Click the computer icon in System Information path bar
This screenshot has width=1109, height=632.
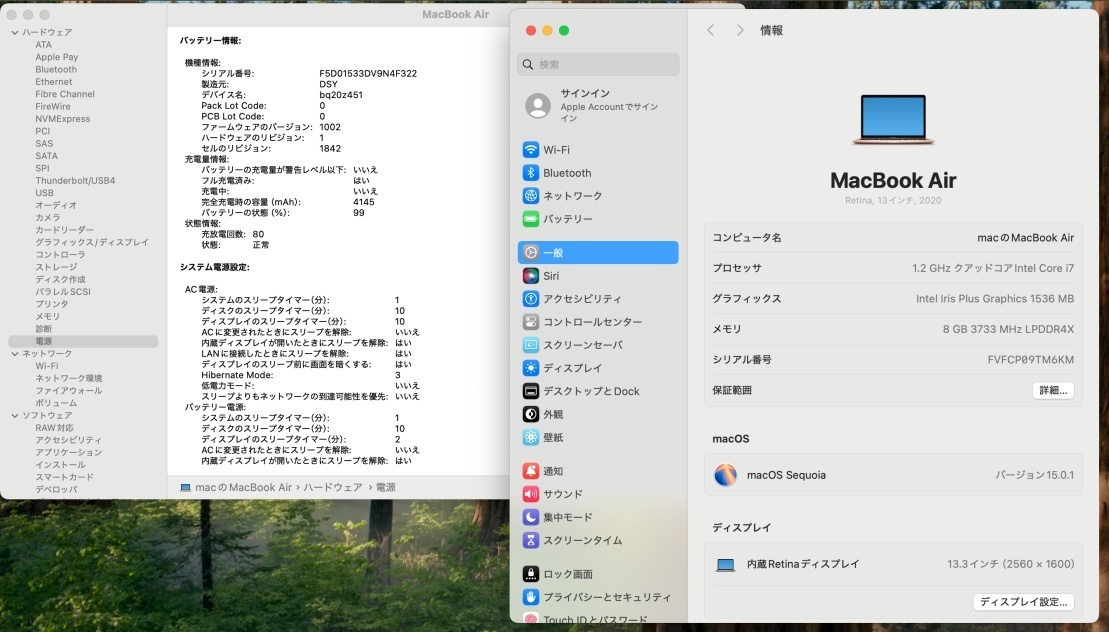[x=185, y=488]
